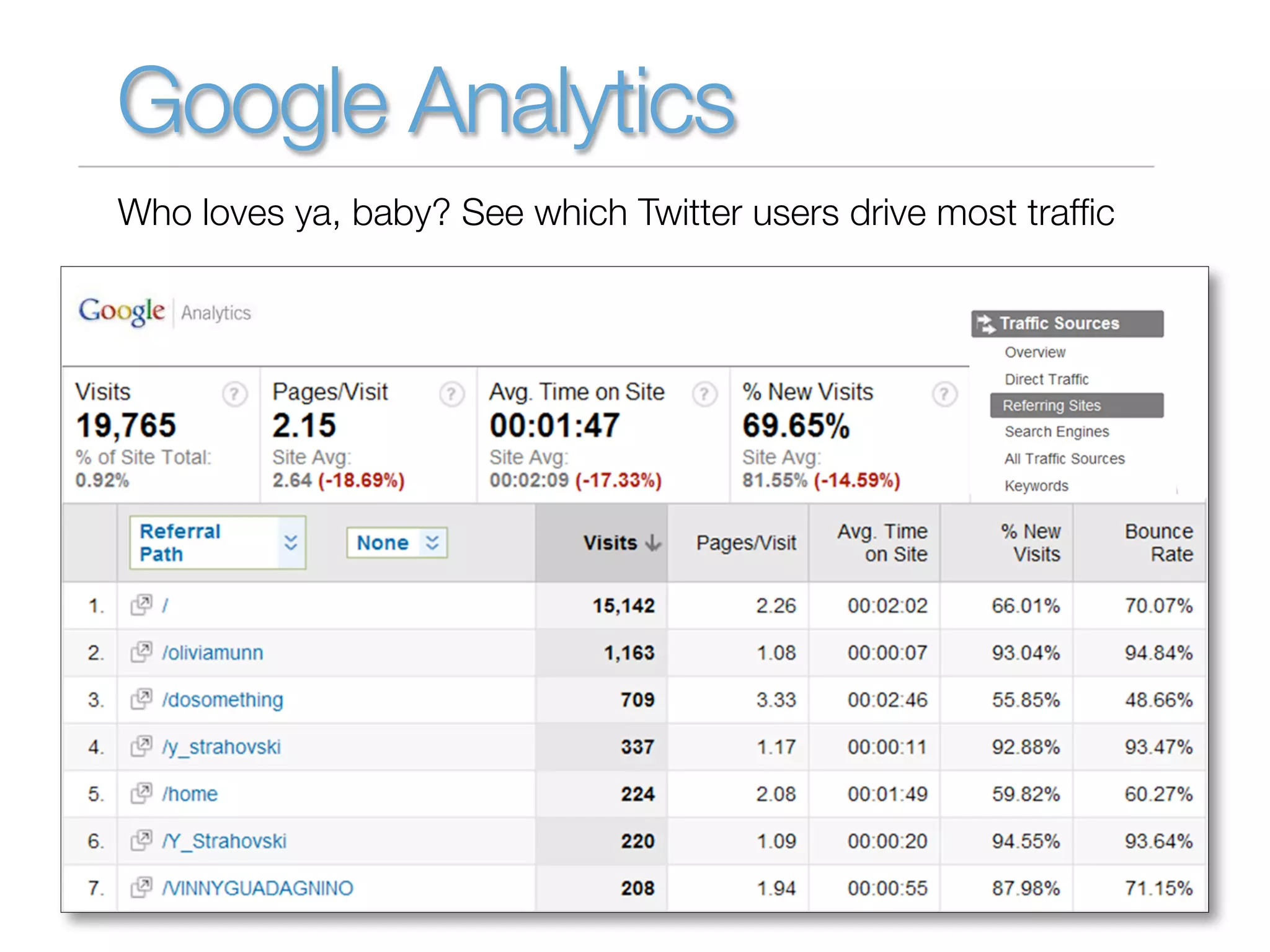Open external link icon for /Y_Strahovski row 6
Screen dimensions: 1270x952
[141, 840]
